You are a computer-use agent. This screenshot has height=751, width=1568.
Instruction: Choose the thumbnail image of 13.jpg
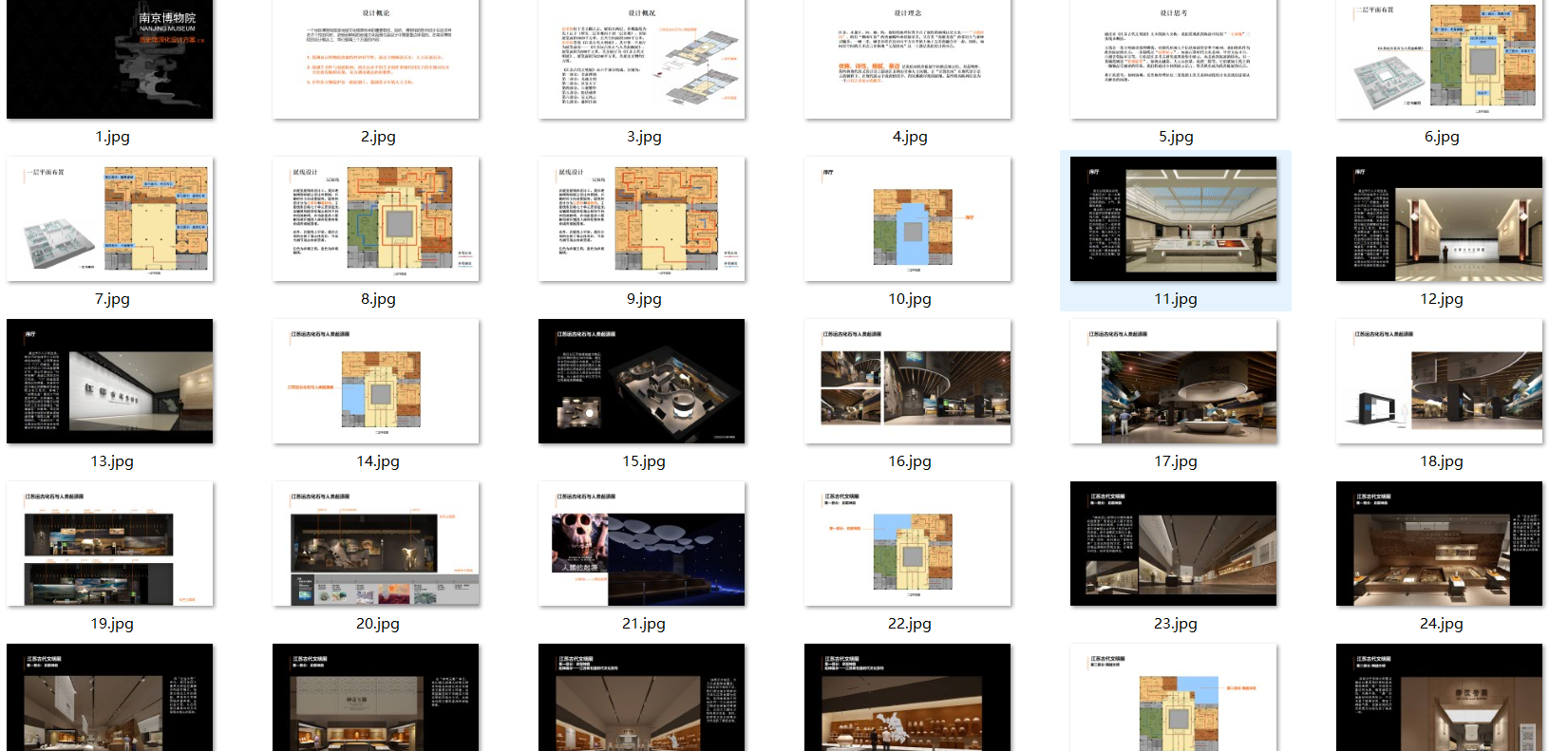[x=110, y=382]
